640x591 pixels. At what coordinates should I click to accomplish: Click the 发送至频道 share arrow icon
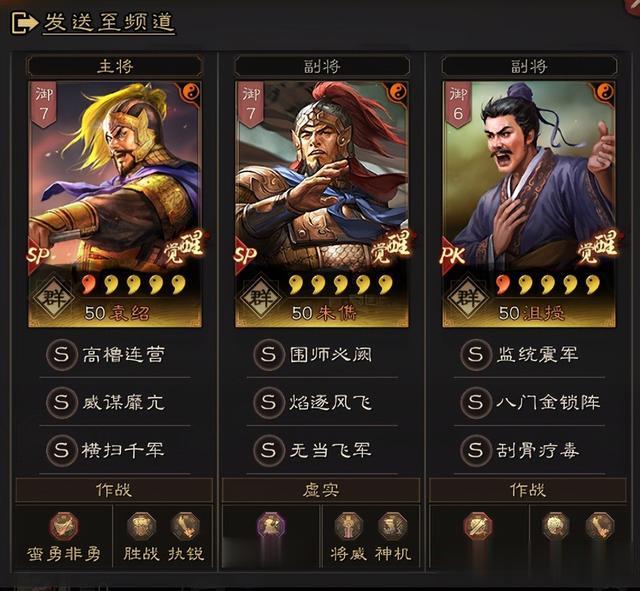coord(23,23)
